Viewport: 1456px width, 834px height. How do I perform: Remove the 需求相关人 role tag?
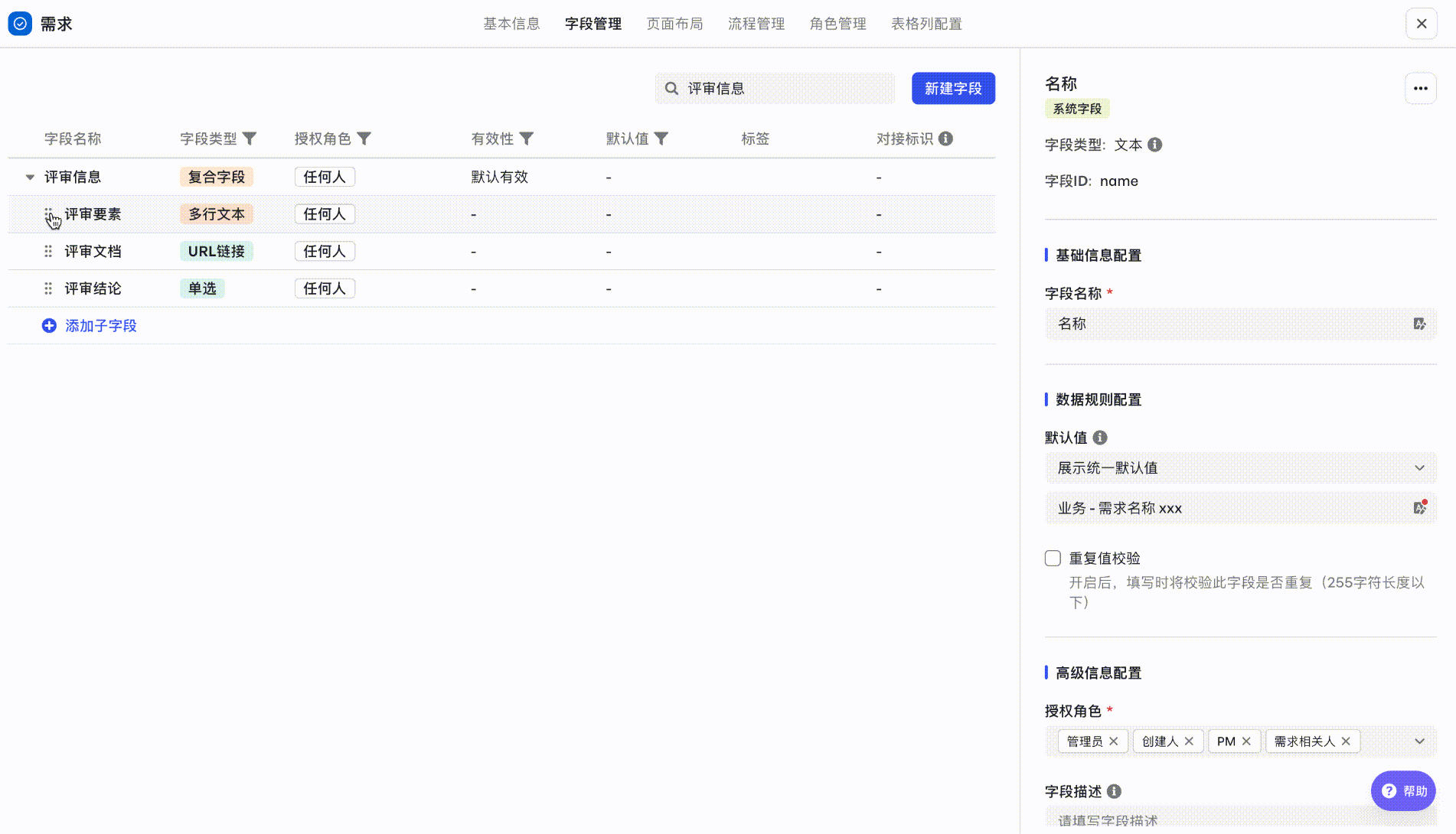click(1346, 741)
